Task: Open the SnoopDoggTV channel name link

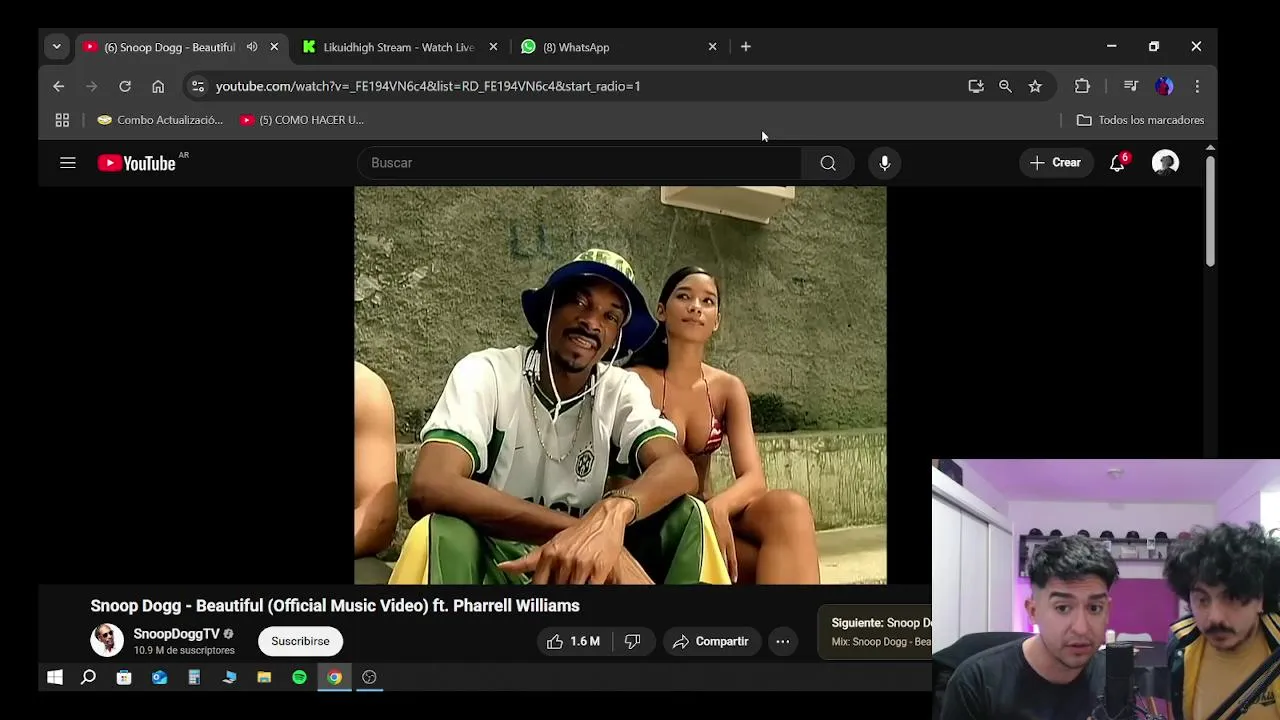Action: (x=176, y=634)
